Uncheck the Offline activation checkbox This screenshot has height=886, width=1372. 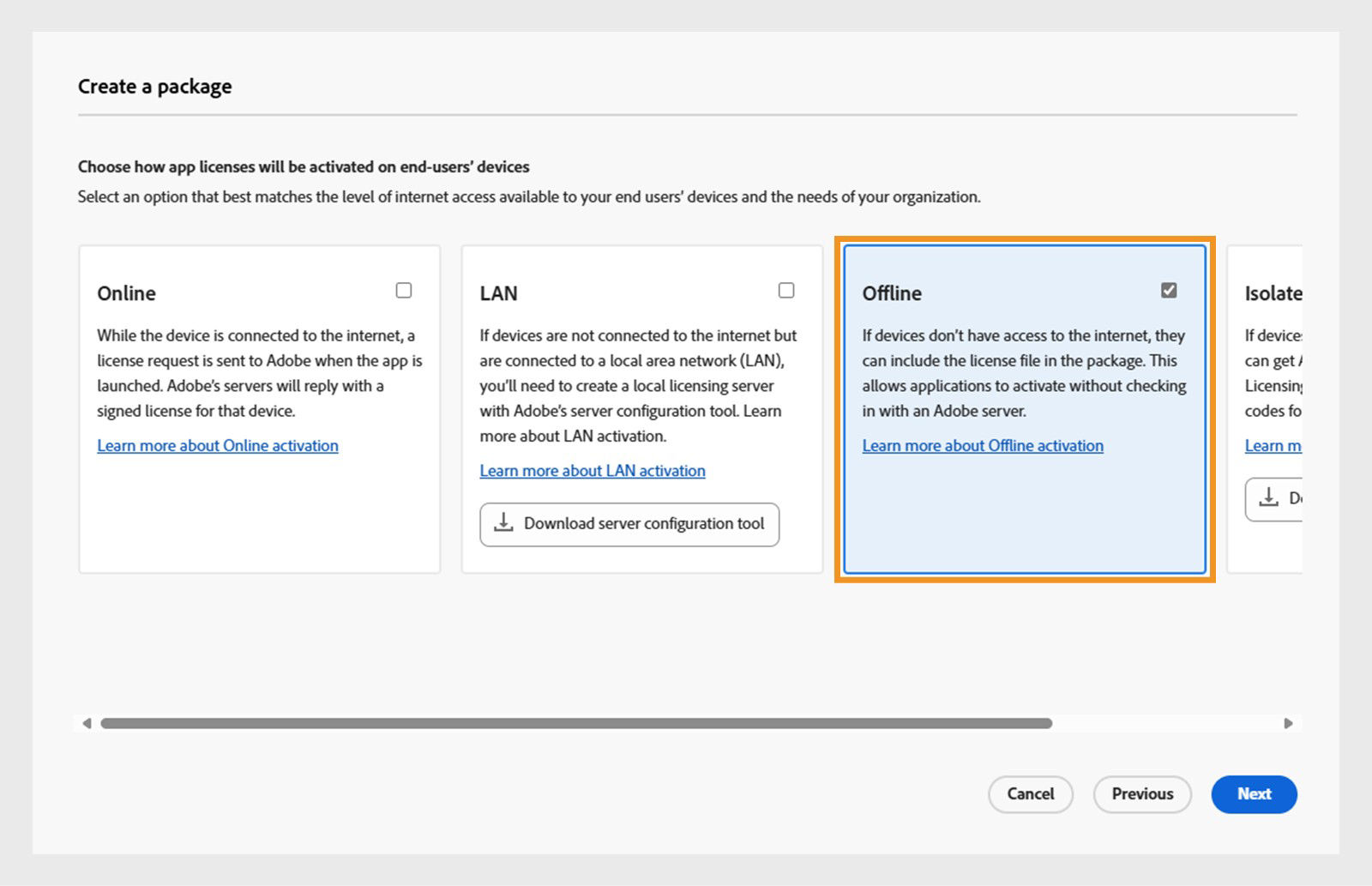click(x=1168, y=291)
